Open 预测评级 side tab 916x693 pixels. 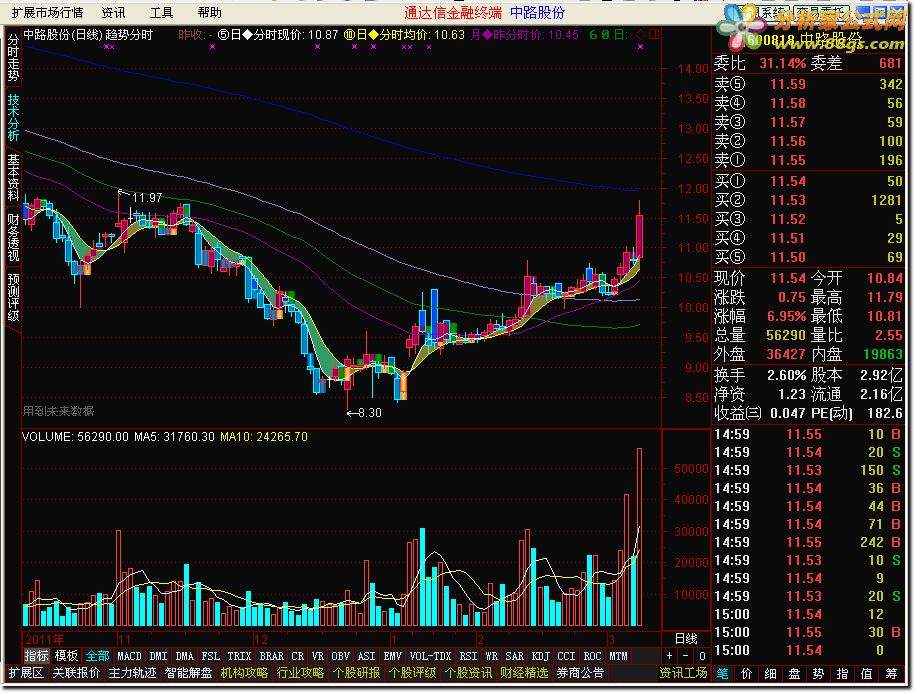[x=13, y=297]
